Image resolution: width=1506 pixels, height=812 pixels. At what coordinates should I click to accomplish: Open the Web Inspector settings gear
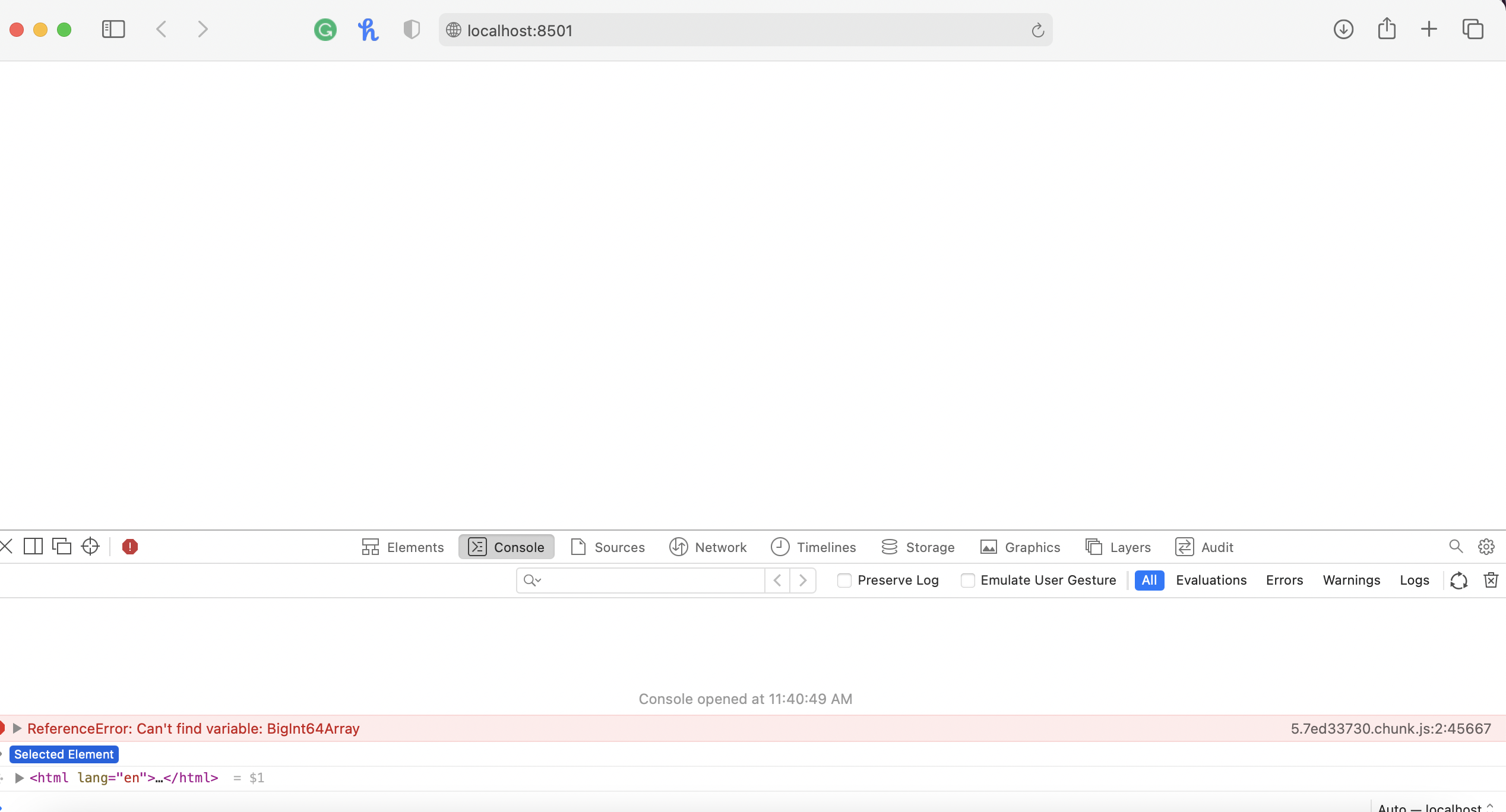pyautogui.click(x=1486, y=546)
